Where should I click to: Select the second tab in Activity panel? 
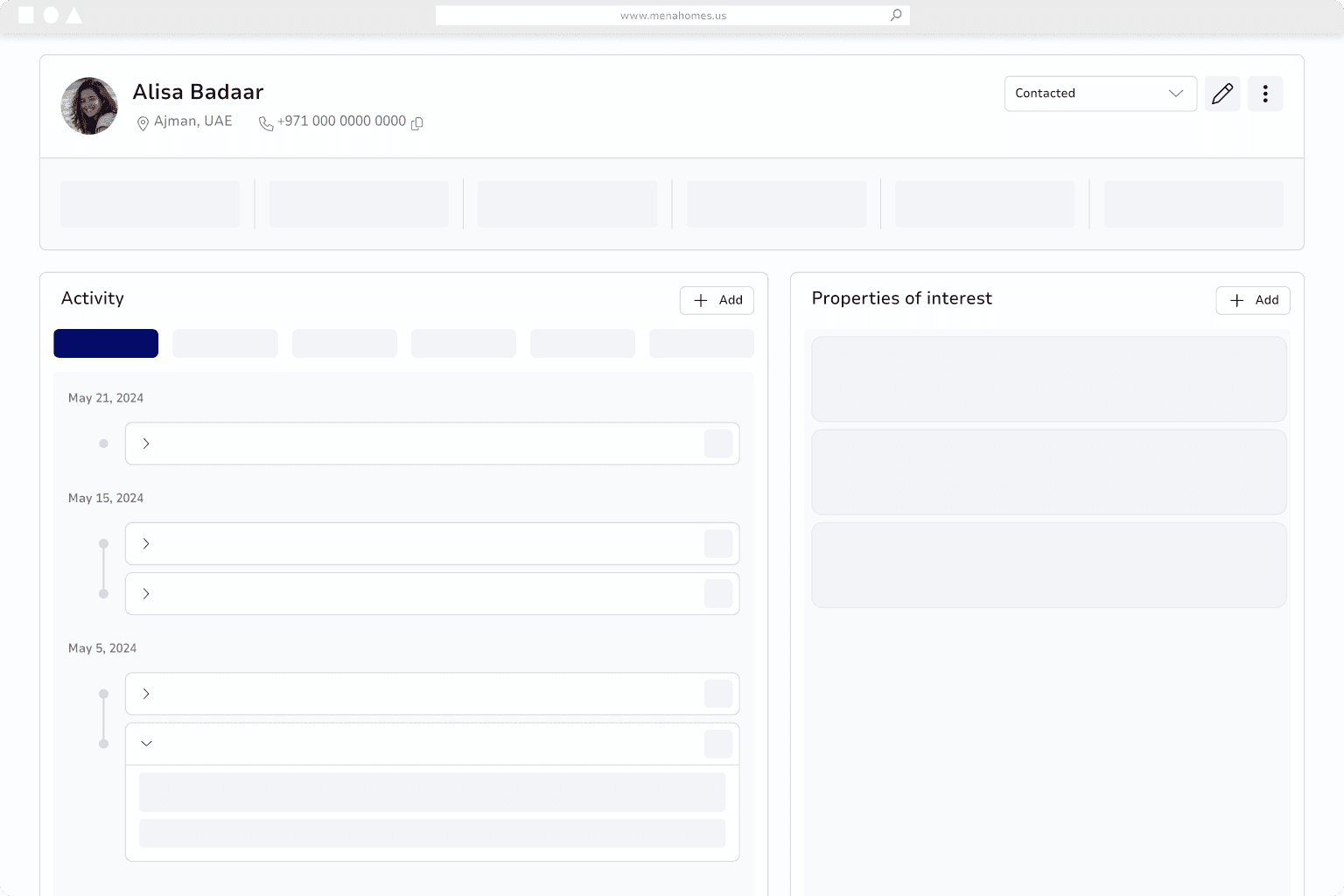[x=225, y=344]
